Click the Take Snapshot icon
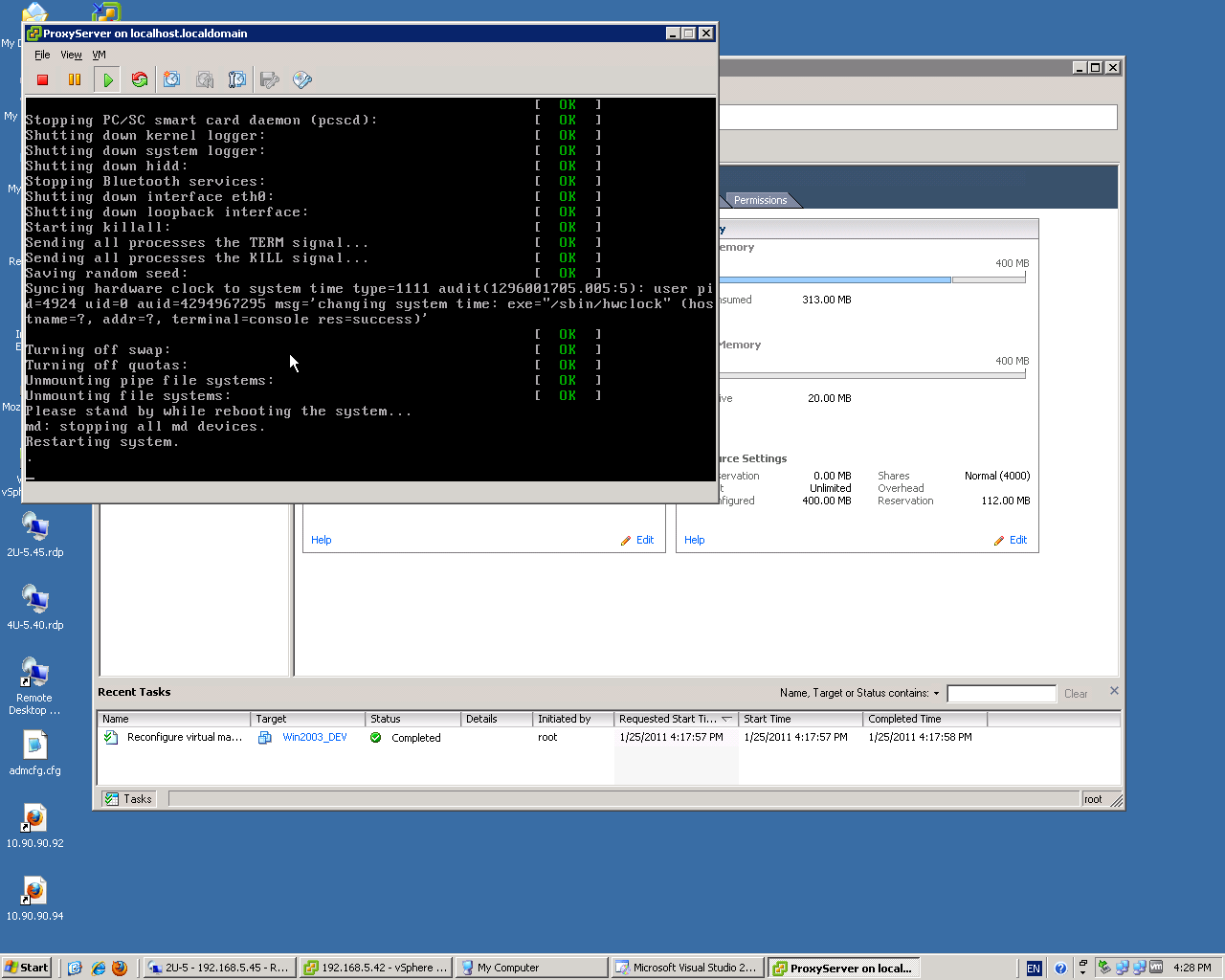 (172, 80)
